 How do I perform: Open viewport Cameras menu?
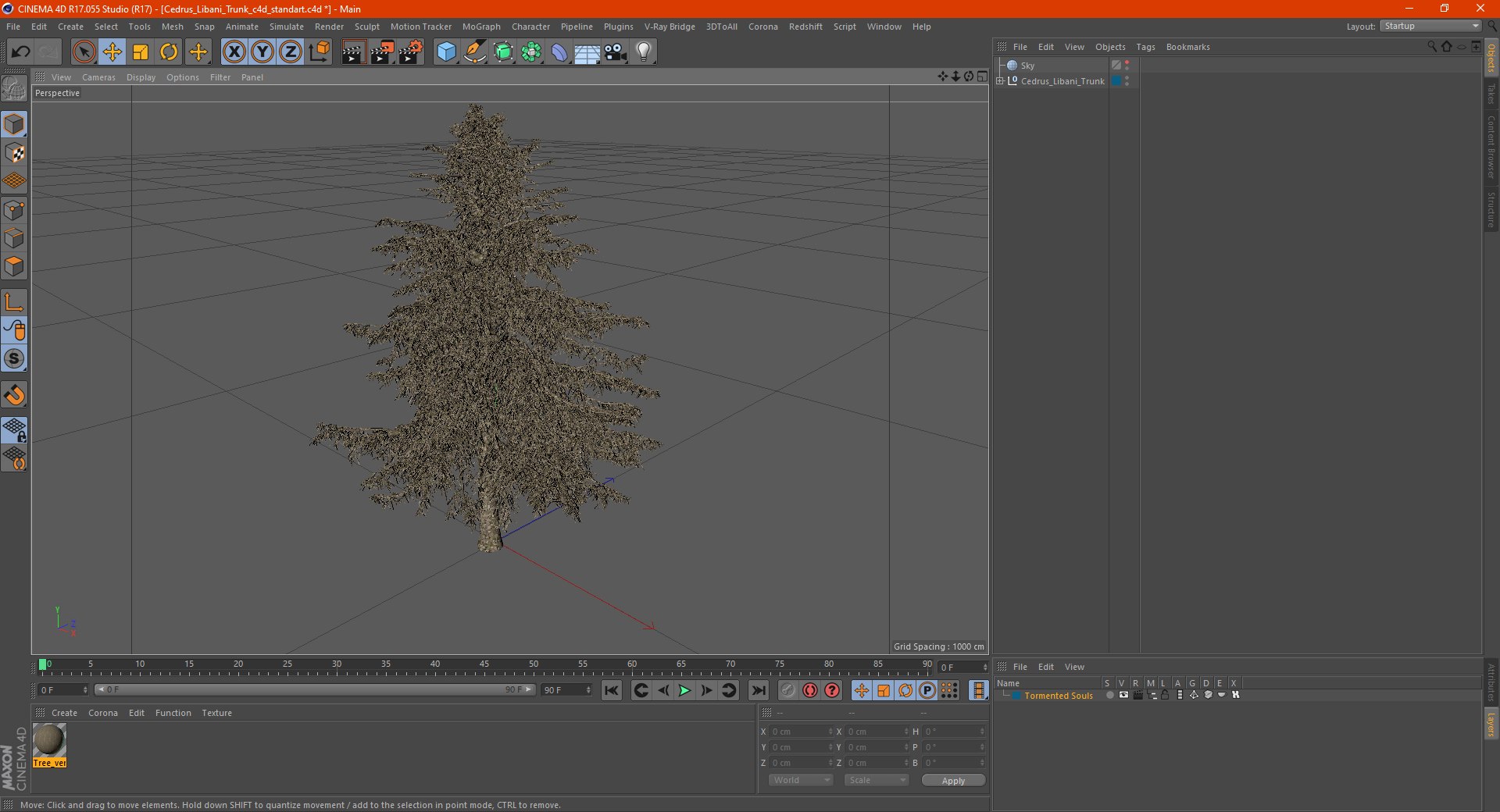pyautogui.click(x=98, y=77)
